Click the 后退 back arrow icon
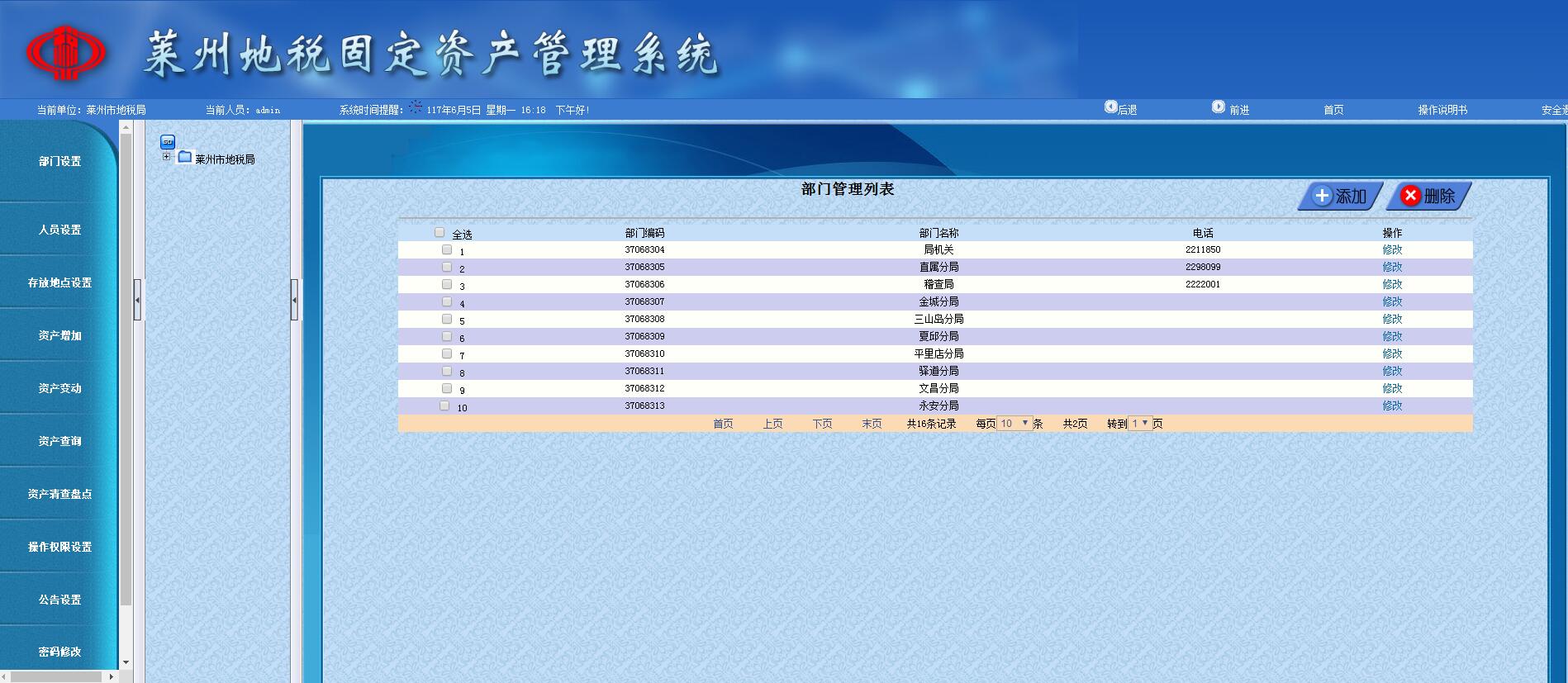Viewport: 1568px width, 683px height. click(x=1111, y=107)
